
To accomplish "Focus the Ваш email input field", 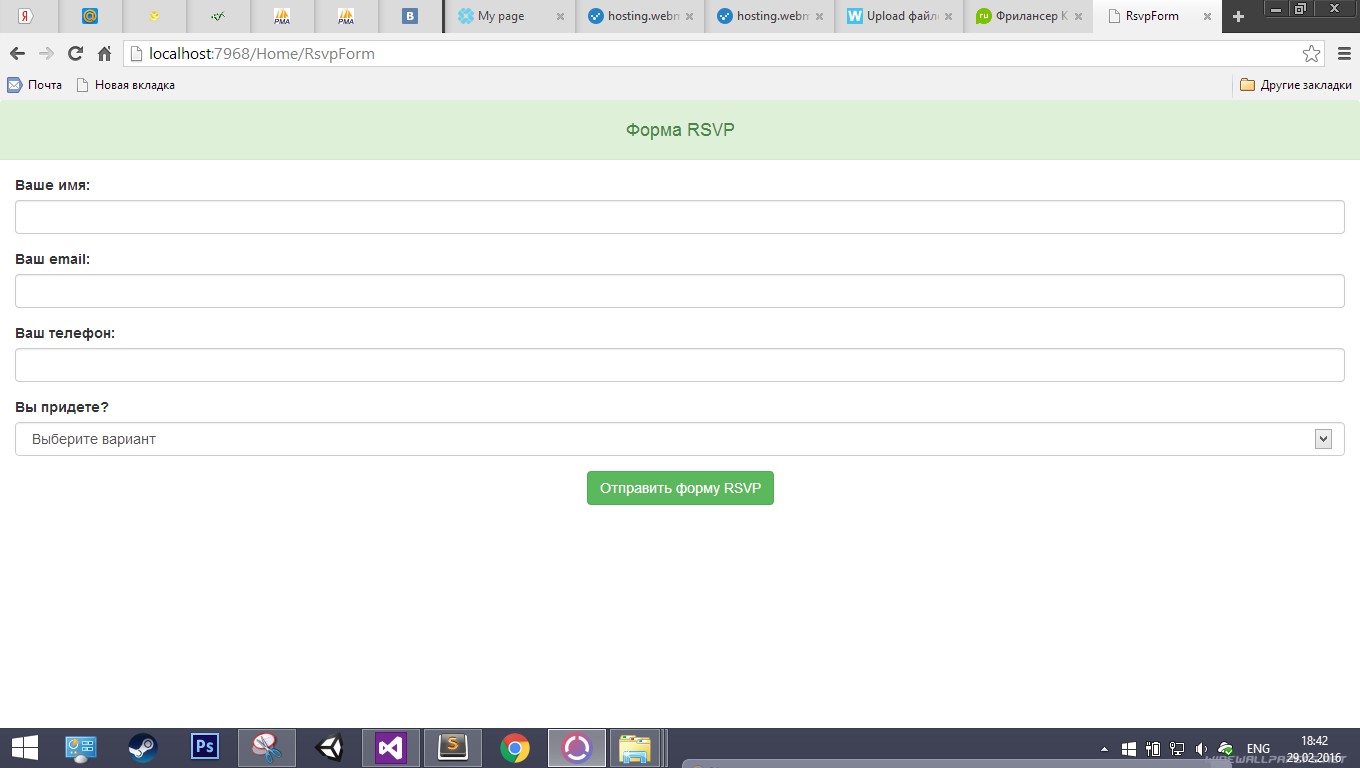I will [680, 291].
